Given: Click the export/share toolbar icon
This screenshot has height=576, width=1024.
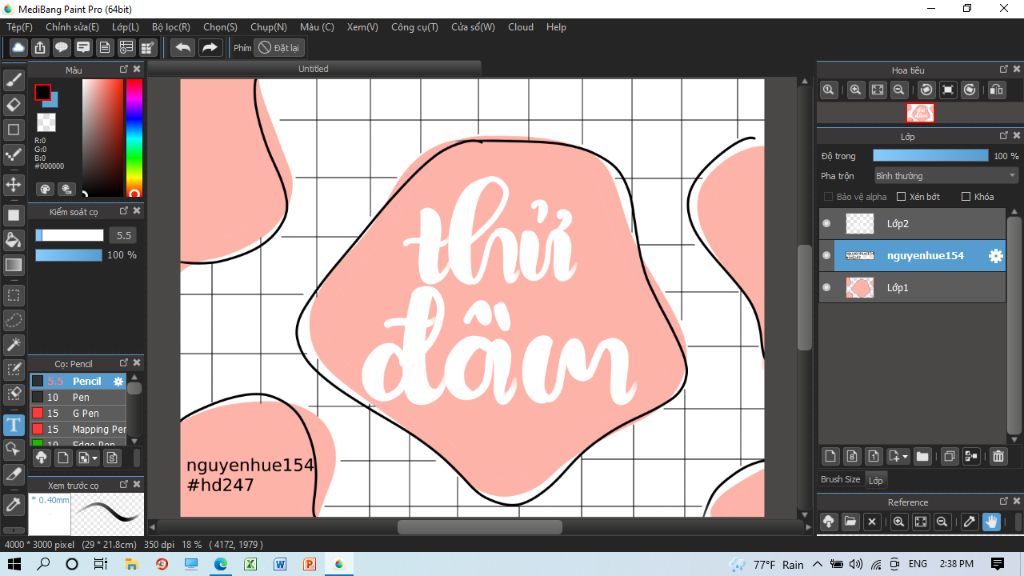Looking at the screenshot, I should pyautogui.click(x=40, y=48).
